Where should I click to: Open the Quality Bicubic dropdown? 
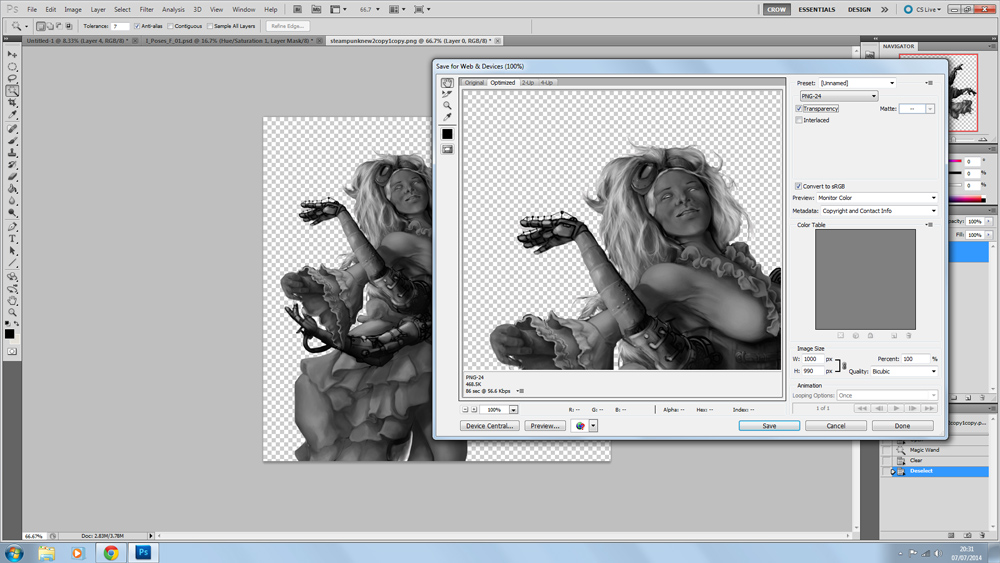[x=904, y=371]
